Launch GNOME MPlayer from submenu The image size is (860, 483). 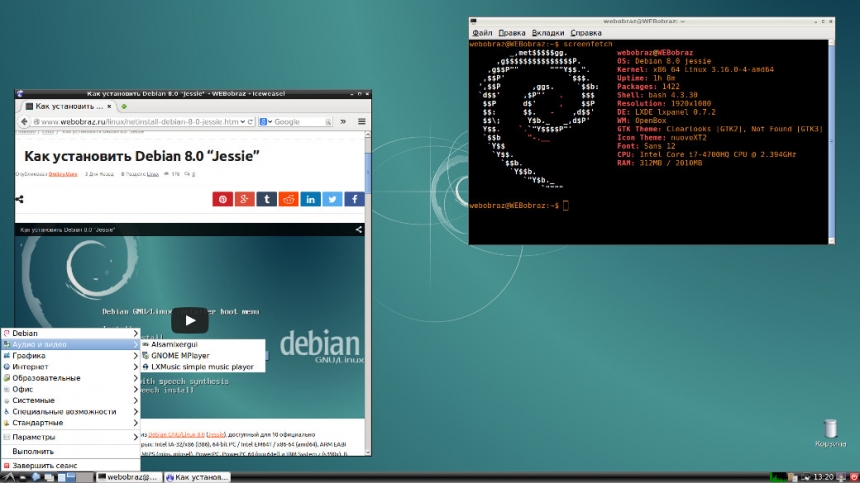point(202,355)
